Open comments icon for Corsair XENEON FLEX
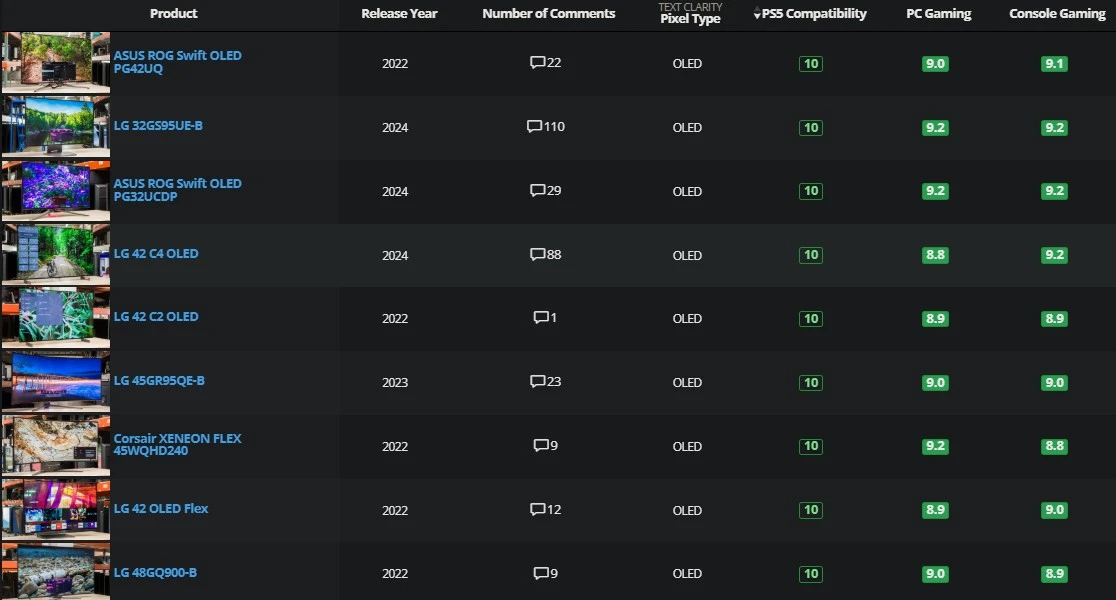The width and height of the screenshot is (1116, 600). point(541,445)
